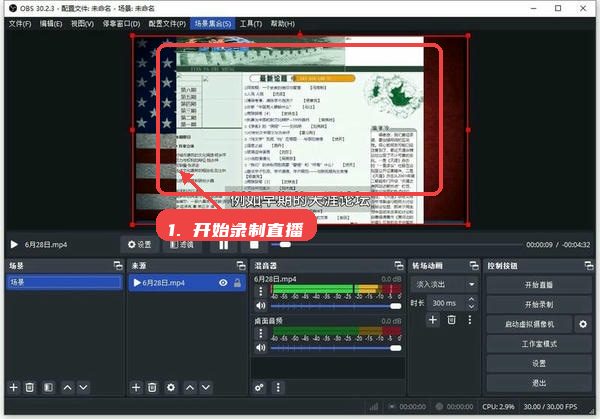Open options dots for 桌面音频
Screen dimensions: 600x419
261,333
